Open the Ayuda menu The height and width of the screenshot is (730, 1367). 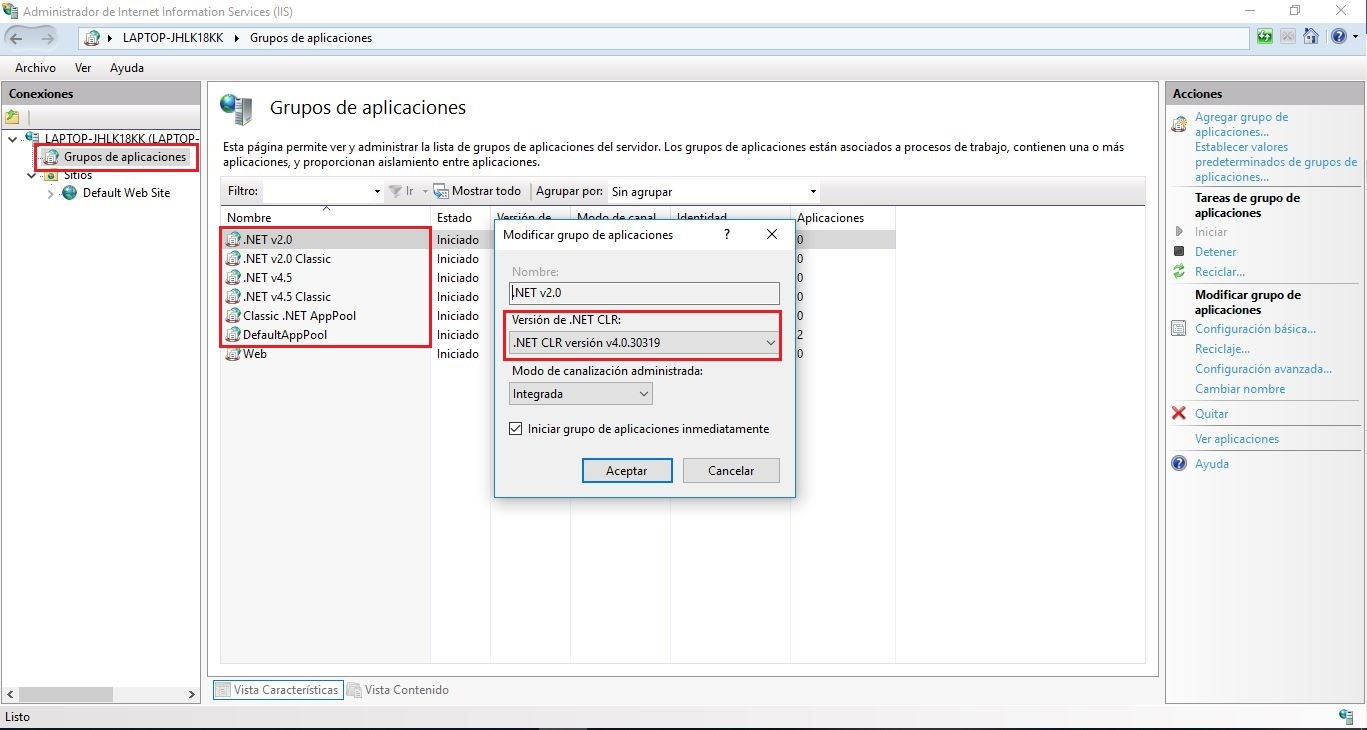click(127, 68)
